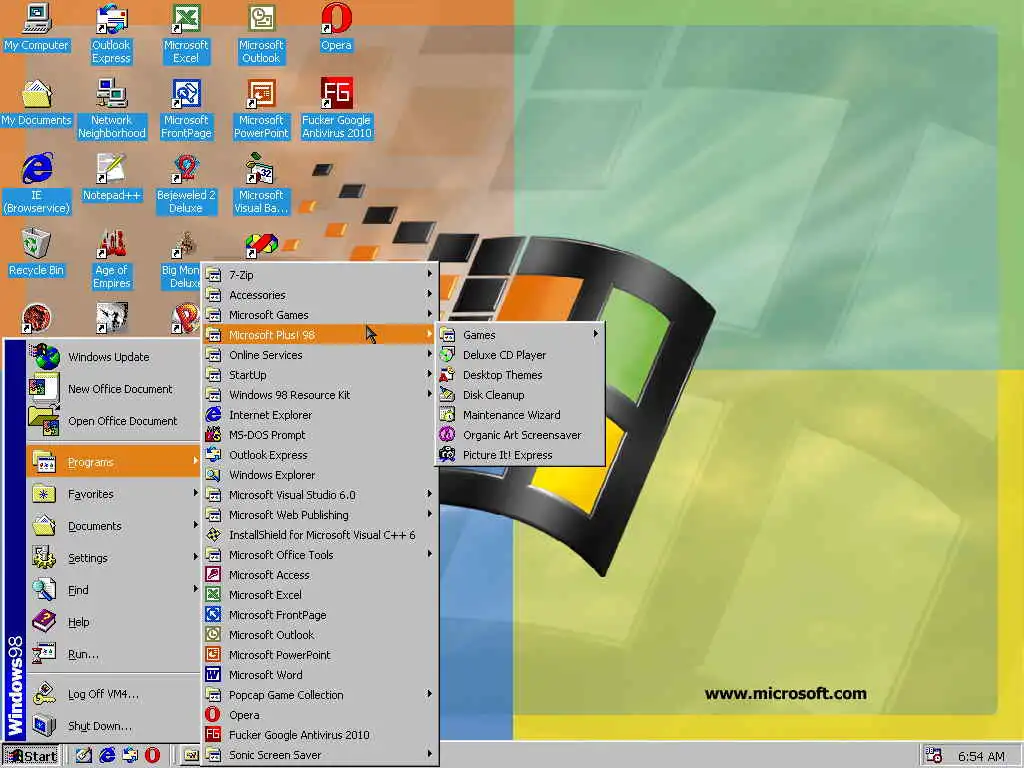Launch Picture It! Express
The height and width of the screenshot is (768, 1024).
click(x=520, y=455)
